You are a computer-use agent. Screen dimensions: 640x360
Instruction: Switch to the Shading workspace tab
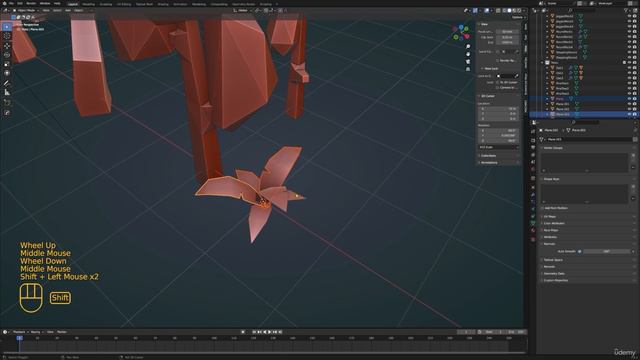click(x=163, y=4)
